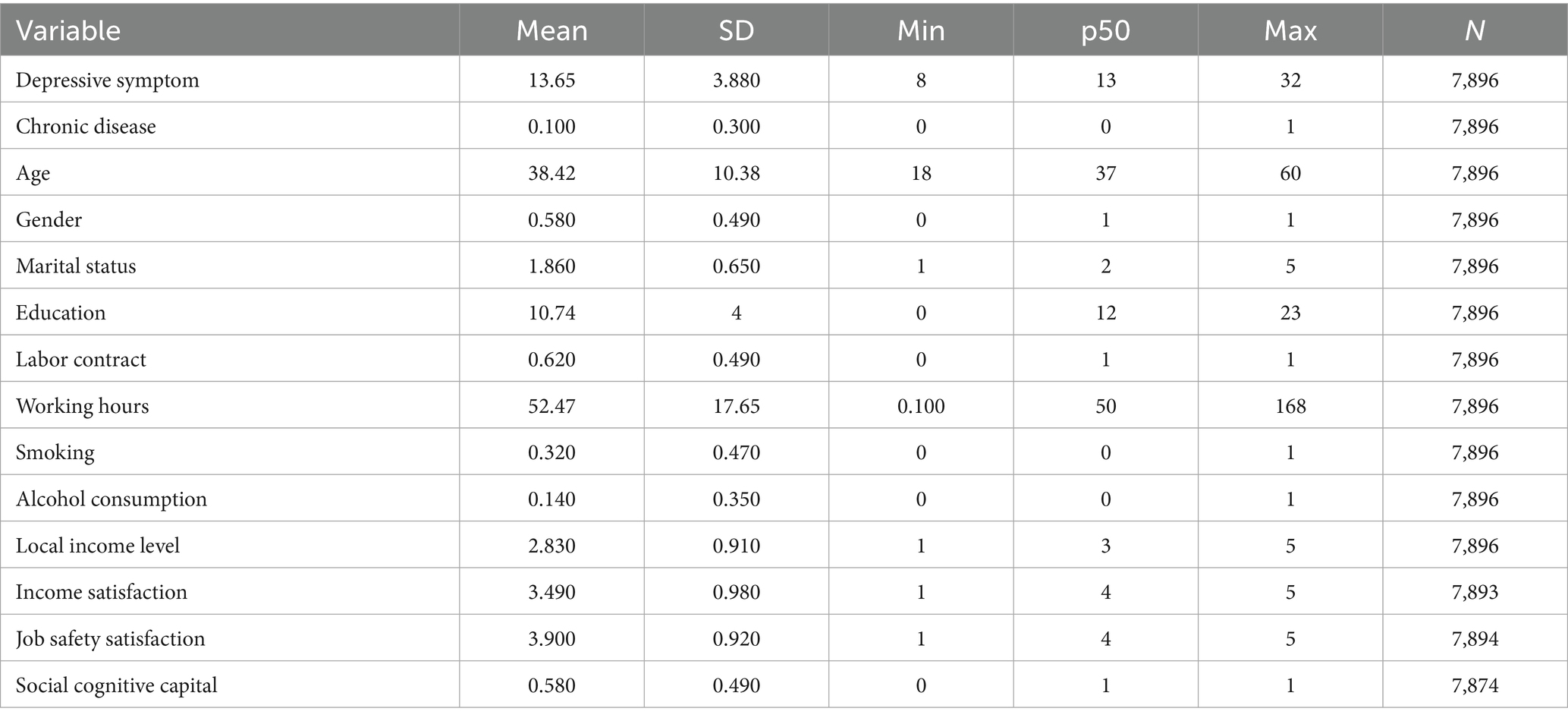Select the Smoking row label
The image size is (1568, 721).
[55, 452]
